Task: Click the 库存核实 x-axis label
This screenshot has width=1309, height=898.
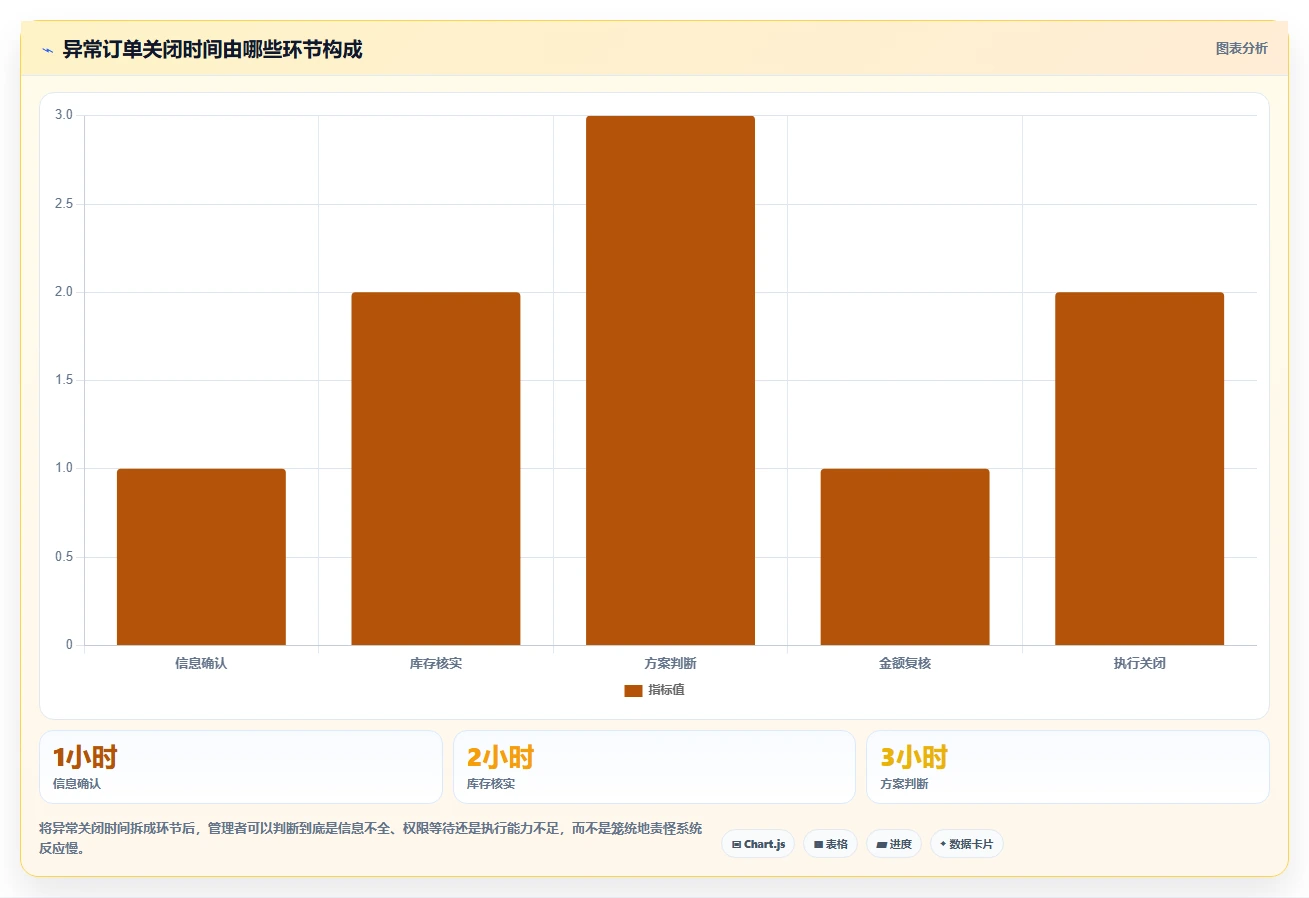Action: pyautogui.click(x=436, y=663)
